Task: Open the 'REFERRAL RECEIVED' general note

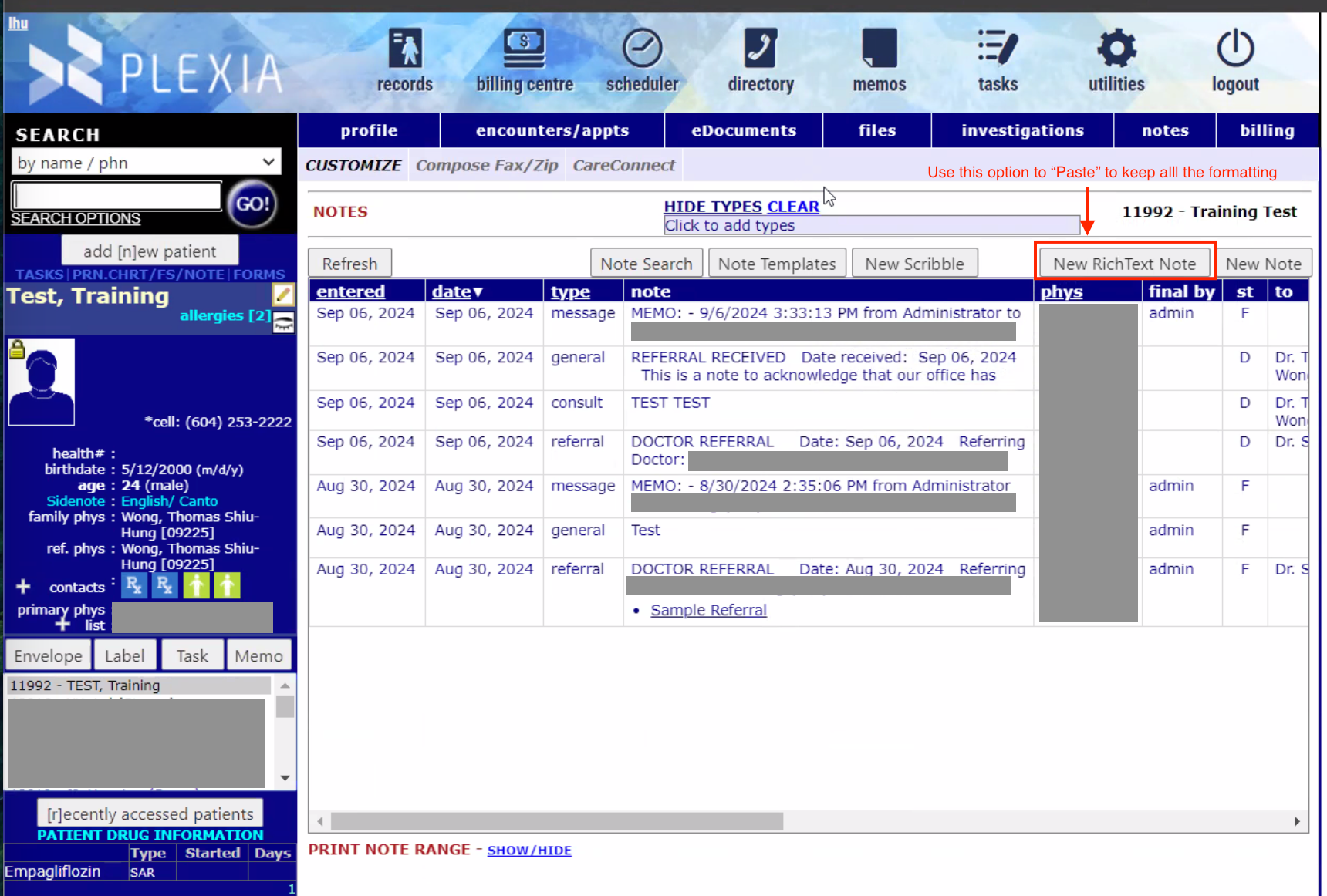Action: tap(824, 366)
